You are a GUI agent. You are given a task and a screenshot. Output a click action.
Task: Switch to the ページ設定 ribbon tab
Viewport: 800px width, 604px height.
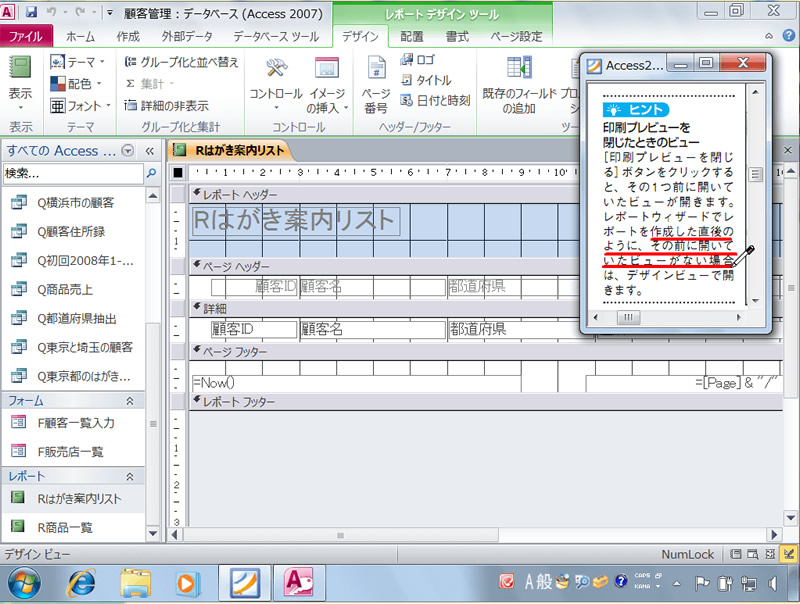(x=516, y=36)
